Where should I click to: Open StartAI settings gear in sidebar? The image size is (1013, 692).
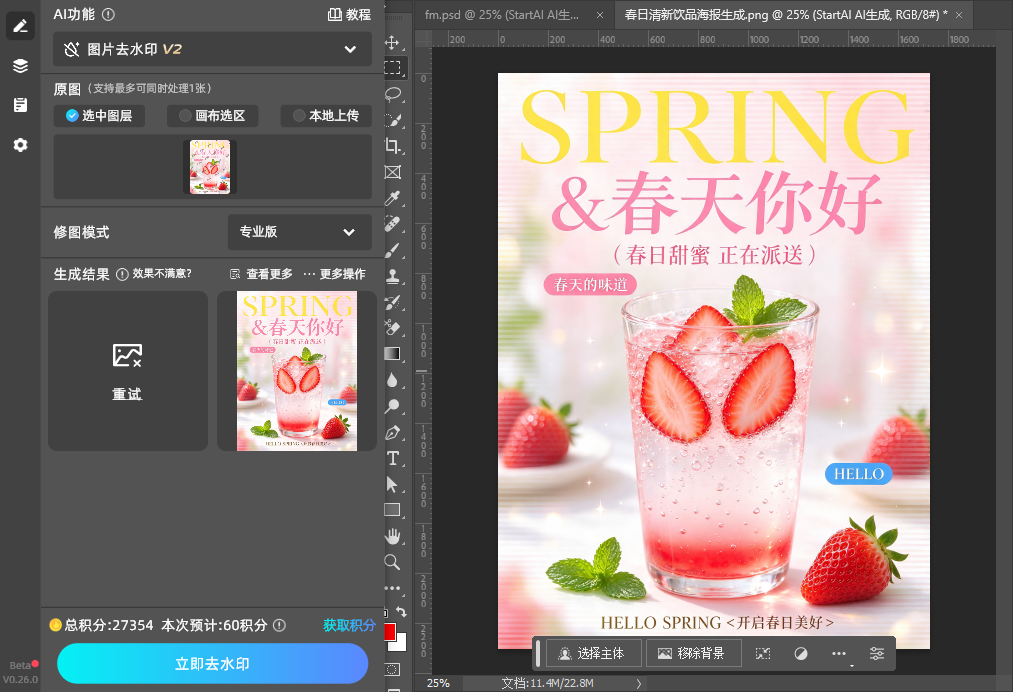coord(20,145)
